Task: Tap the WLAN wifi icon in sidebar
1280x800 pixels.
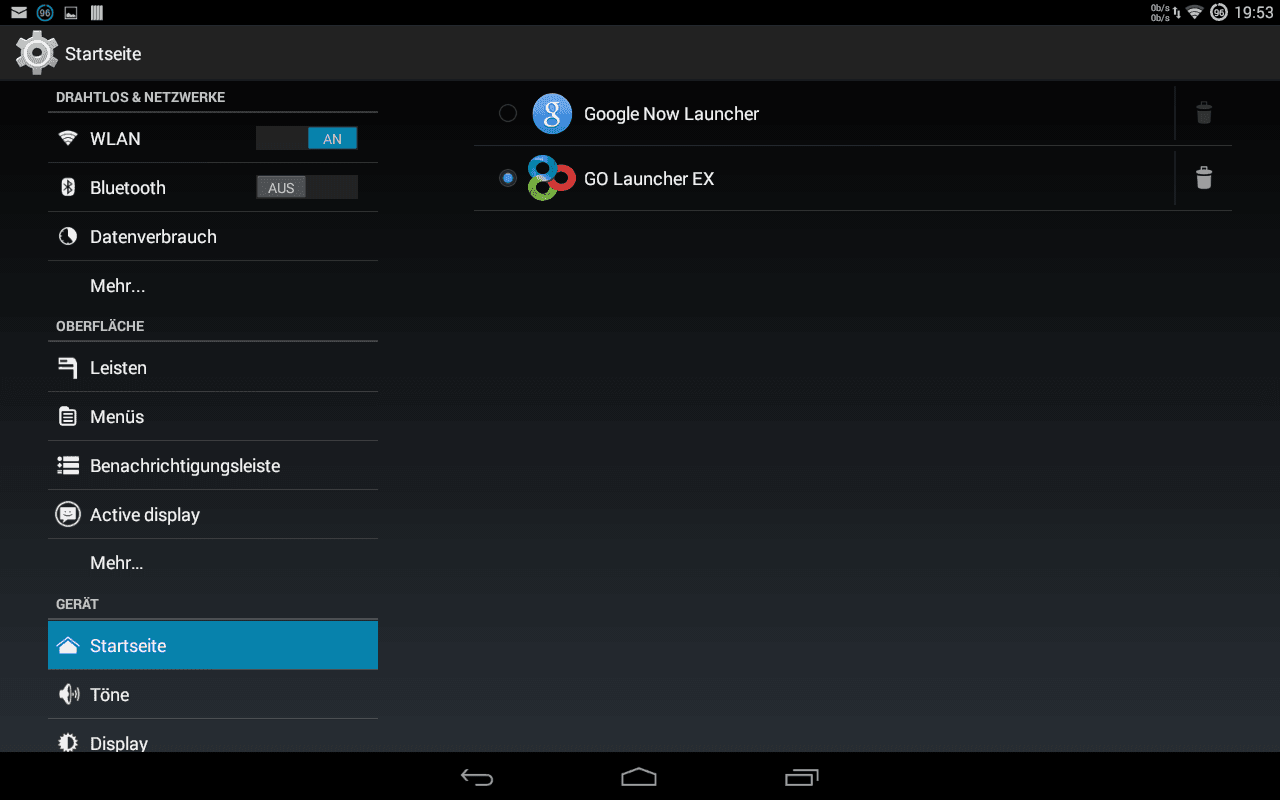Action: click(x=68, y=138)
